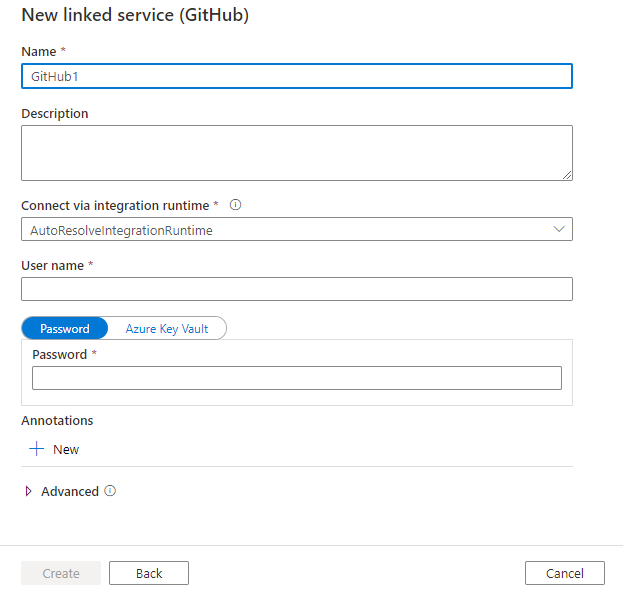The image size is (623, 598).
Task: Click the resize grip of the Description box
Action: point(566,174)
